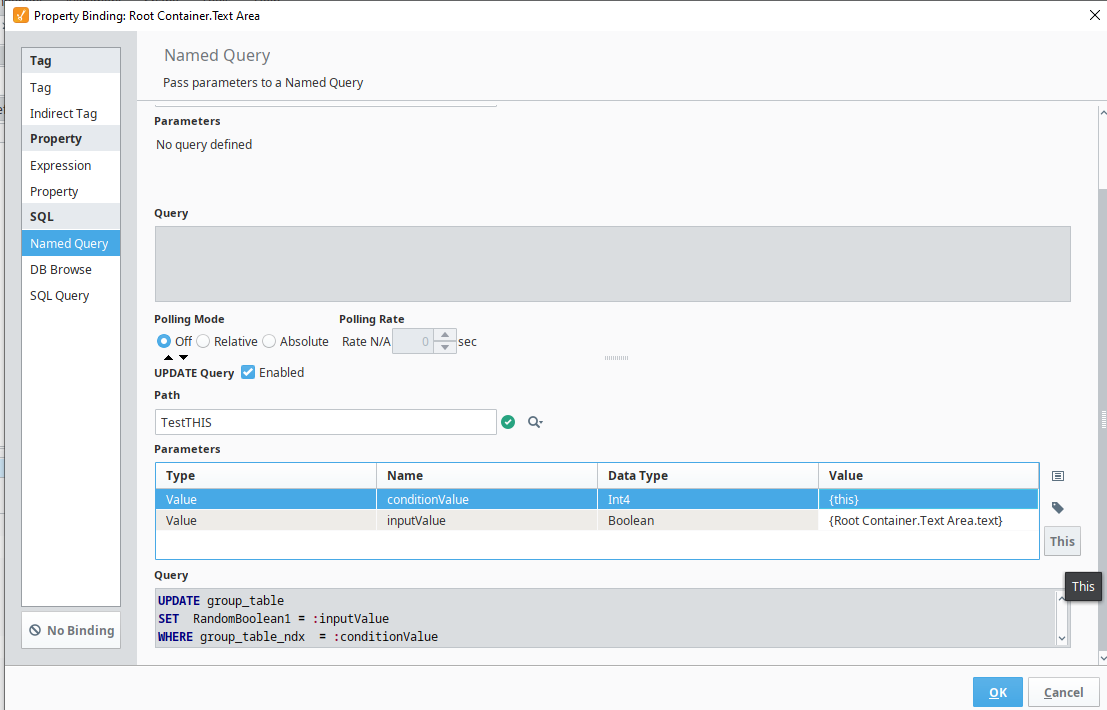Open the search icon's dropdown arrow
Image resolution: width=1107 pixels, height=710 pixels.
click(543, 422)
